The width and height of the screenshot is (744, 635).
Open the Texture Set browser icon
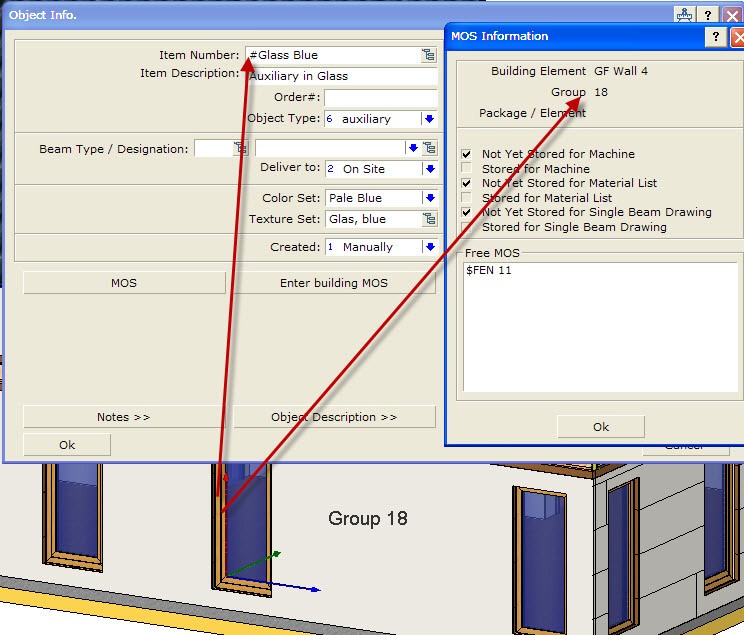429,219
